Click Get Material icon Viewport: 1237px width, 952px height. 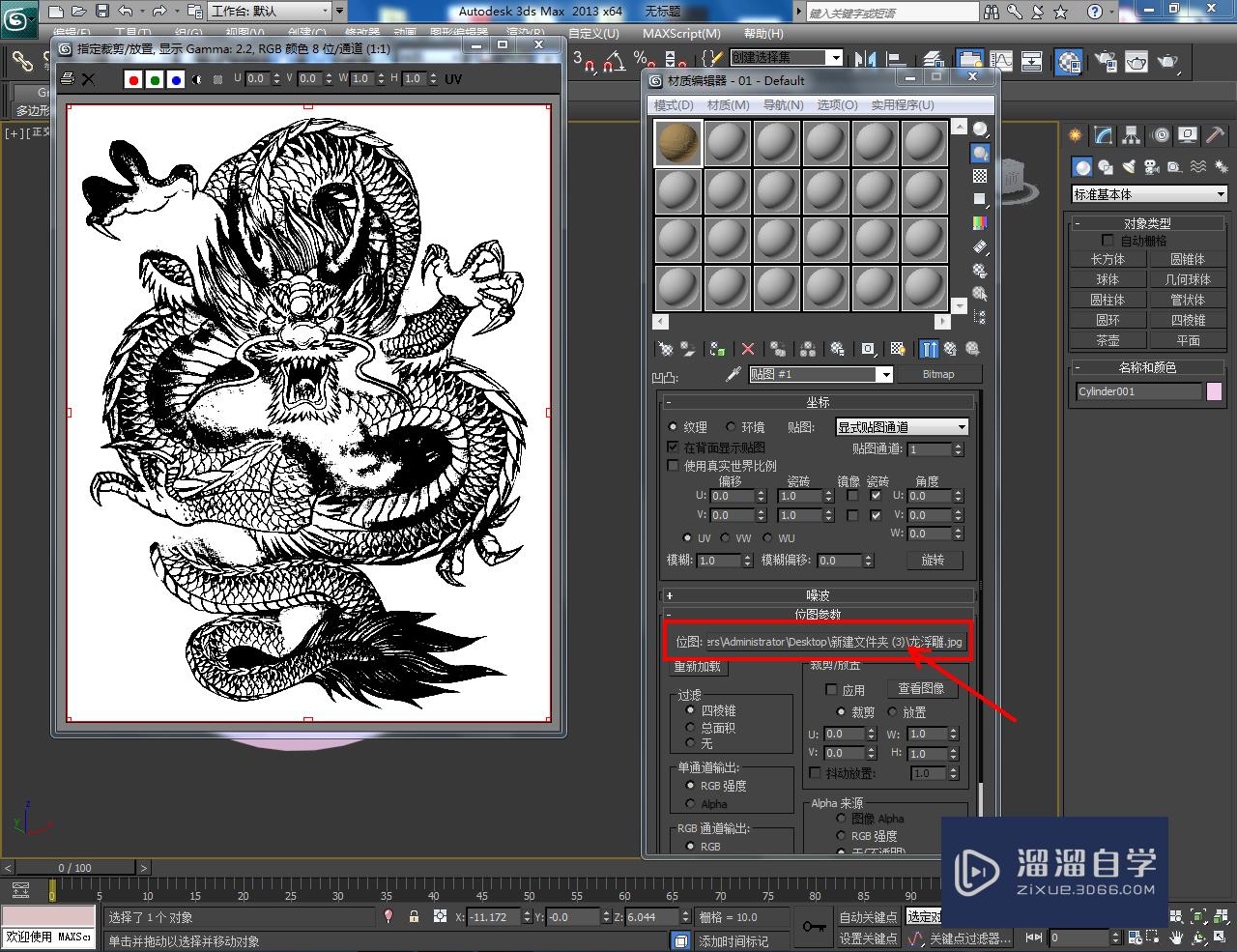coord(665,349)
